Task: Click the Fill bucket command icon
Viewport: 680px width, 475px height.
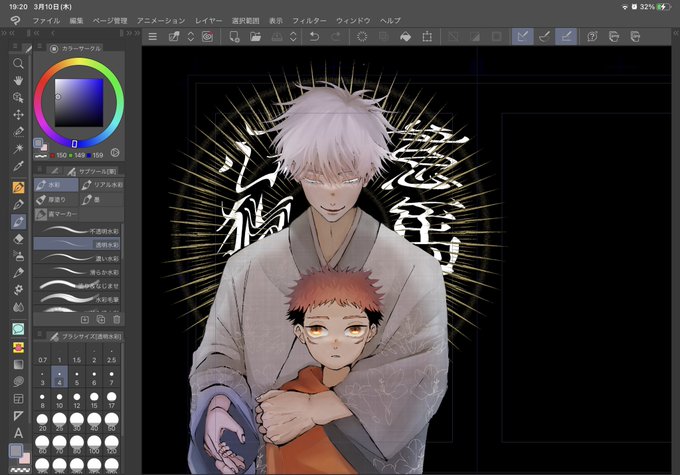Action: (x=405, y=37)
